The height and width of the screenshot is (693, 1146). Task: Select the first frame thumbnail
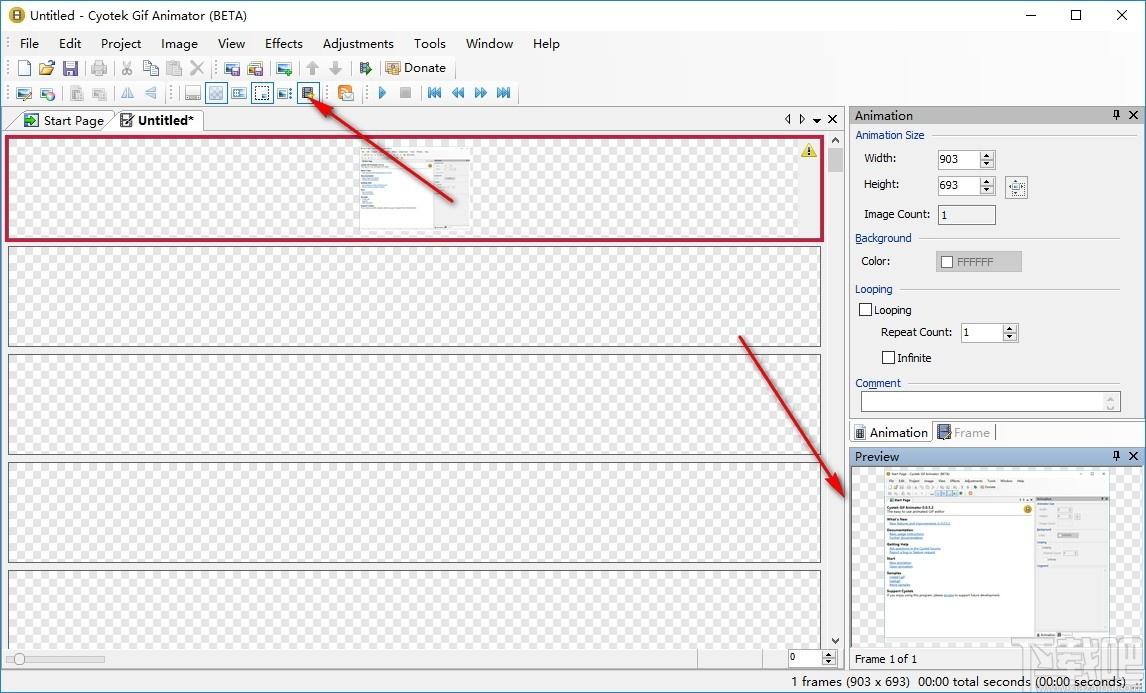pyautogui.click(x=415, y=188)
